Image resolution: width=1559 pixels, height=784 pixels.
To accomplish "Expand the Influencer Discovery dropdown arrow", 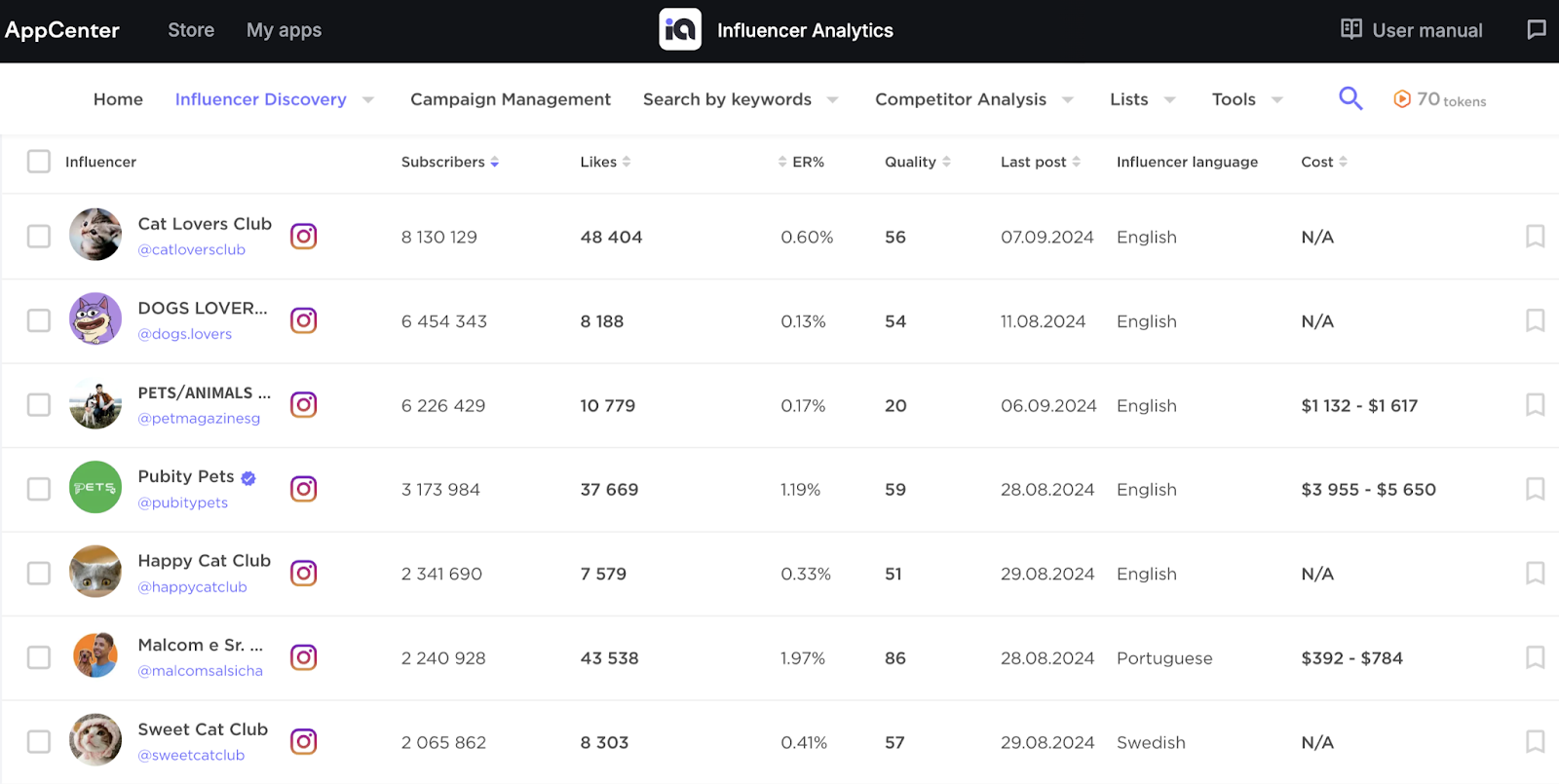I will 368,99.
